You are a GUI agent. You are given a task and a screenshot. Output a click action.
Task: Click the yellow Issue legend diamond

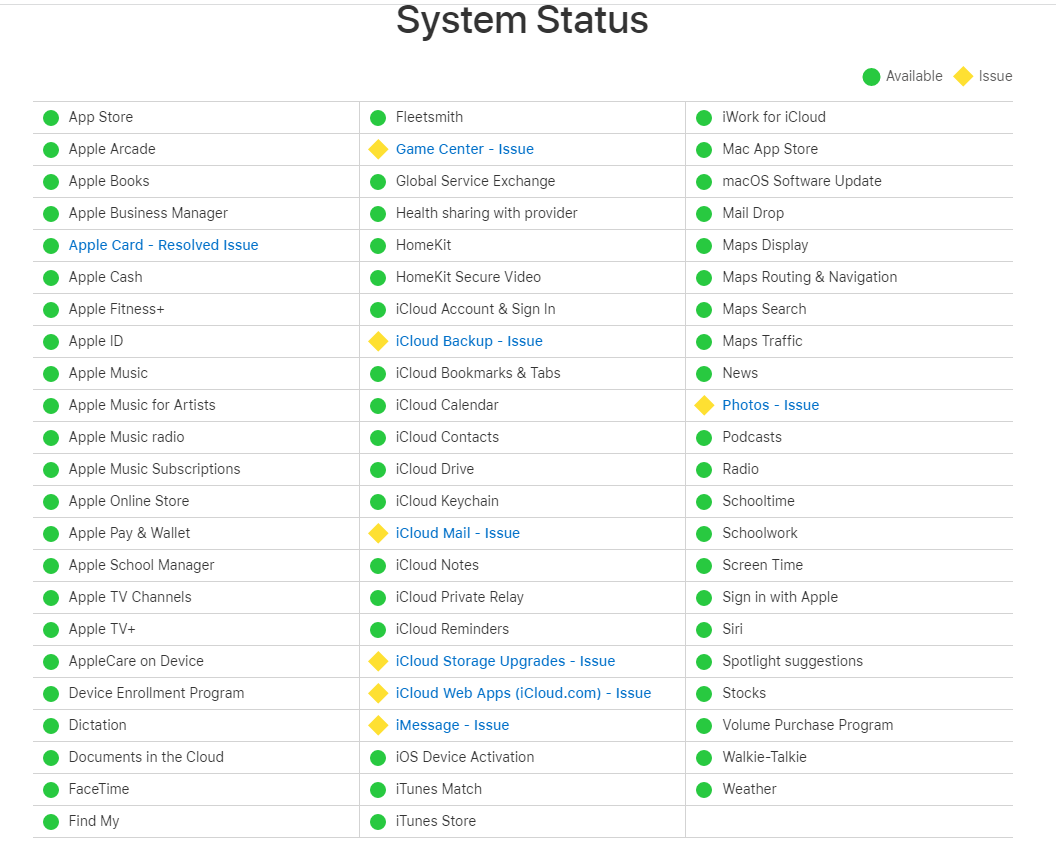(963, 77)
